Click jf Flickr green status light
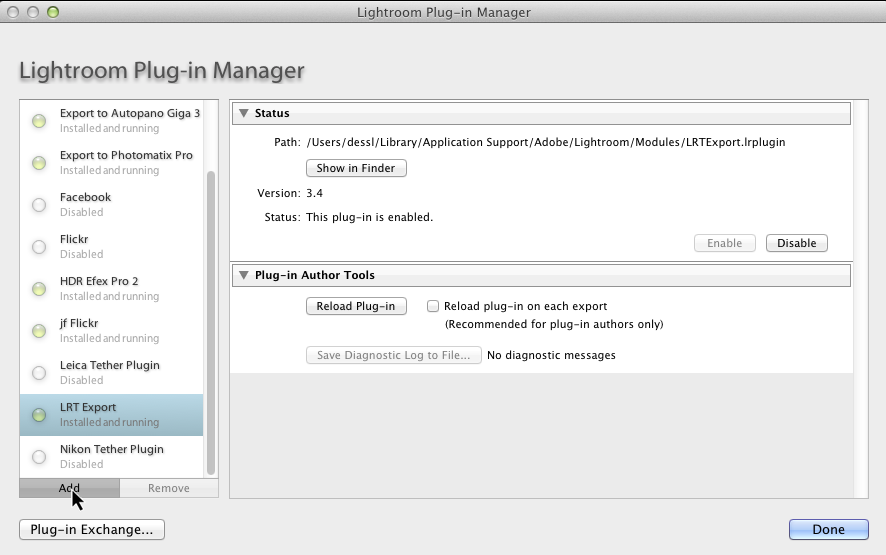Viewport: 886px width, 555px height. pos(39,331)
